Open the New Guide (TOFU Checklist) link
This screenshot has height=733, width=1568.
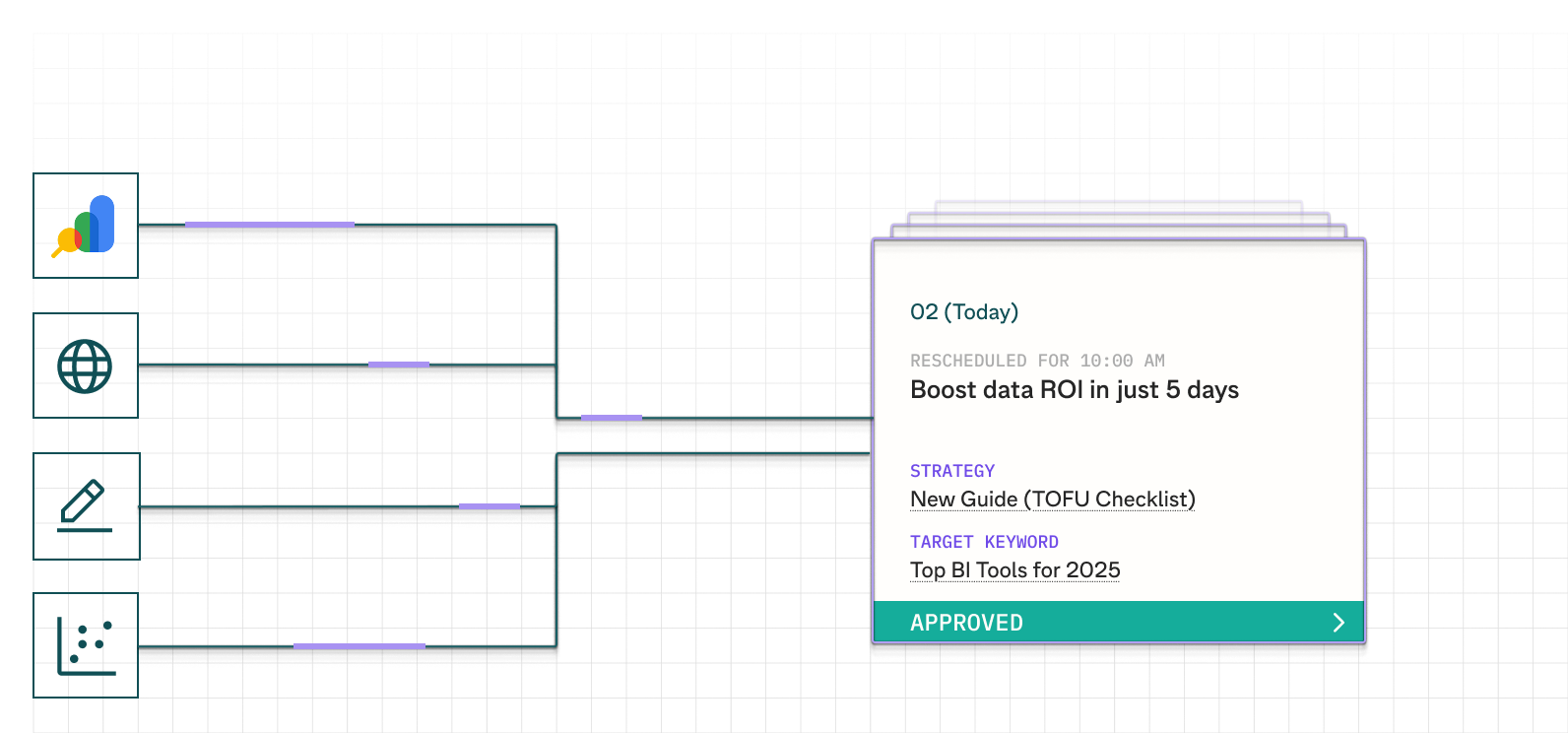1052,500
